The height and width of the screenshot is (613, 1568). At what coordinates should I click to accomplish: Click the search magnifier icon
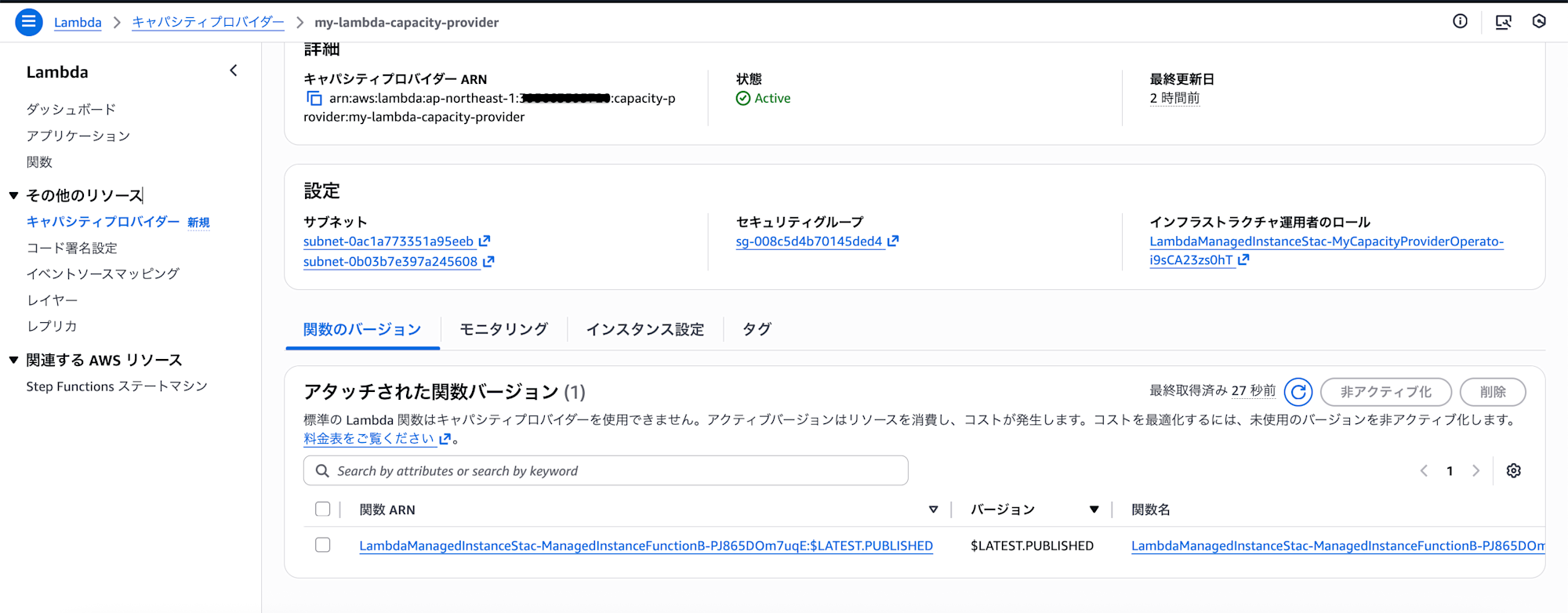(x=322, y=470)
